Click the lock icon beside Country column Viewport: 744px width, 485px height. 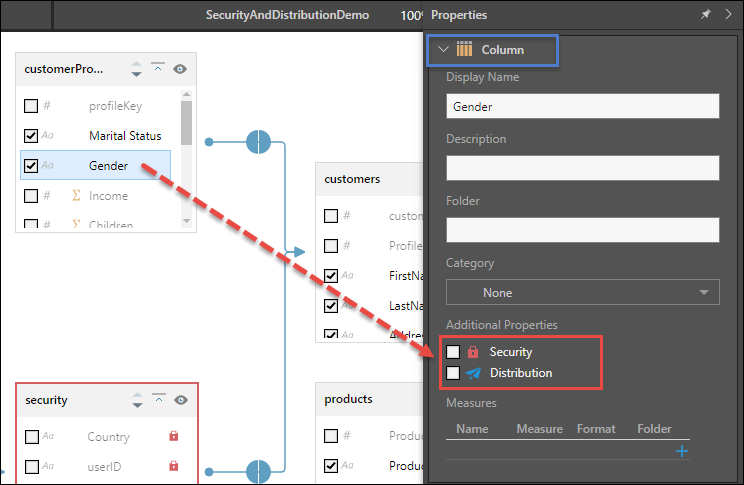(173, 437)
